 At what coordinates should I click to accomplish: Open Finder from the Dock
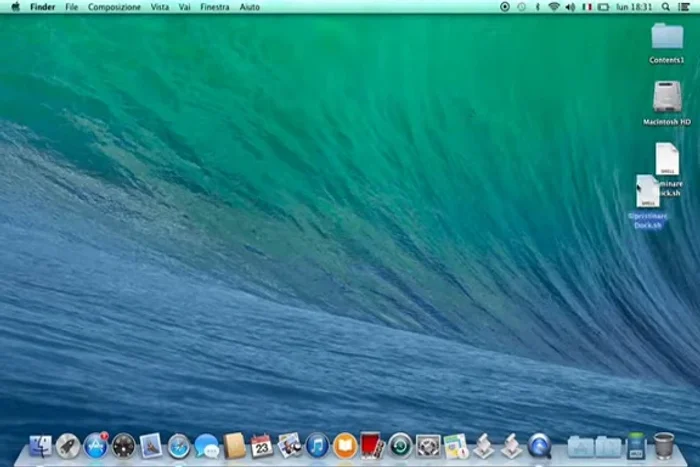(x=41, y=445)
